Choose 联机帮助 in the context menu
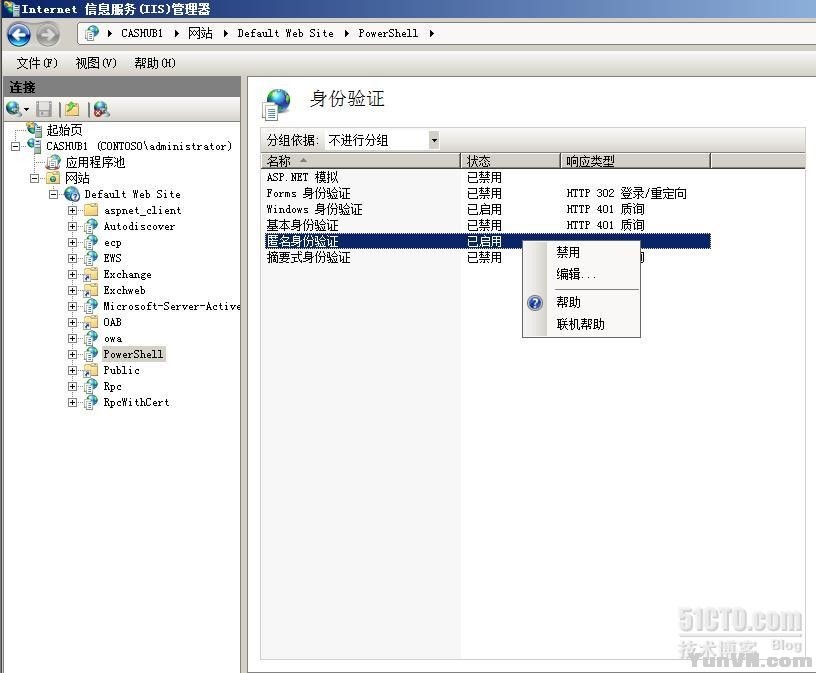The width and height of the screenshot is (816, 673). pos(581,324)
